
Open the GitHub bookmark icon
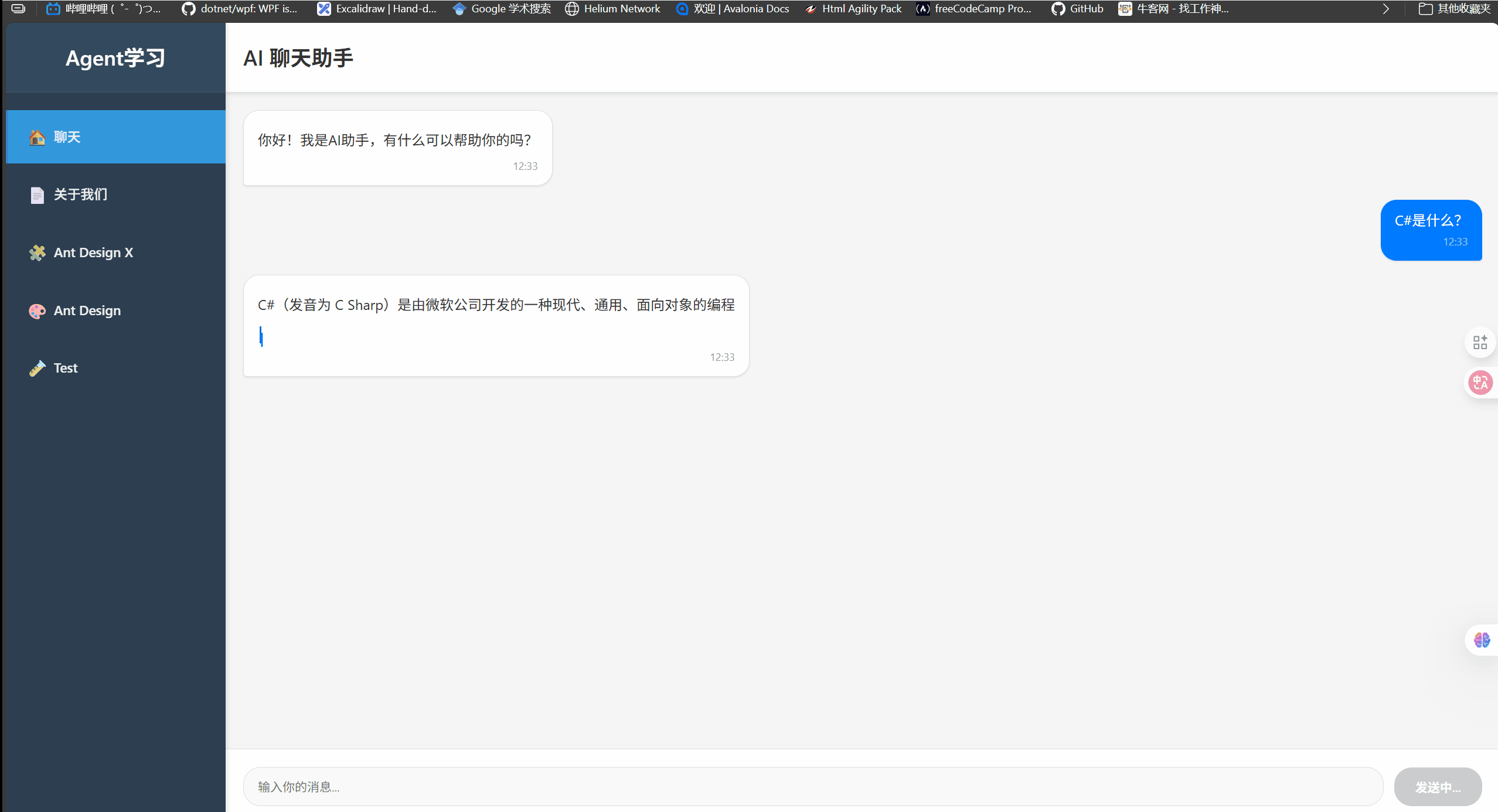[x=1058, y=9]
